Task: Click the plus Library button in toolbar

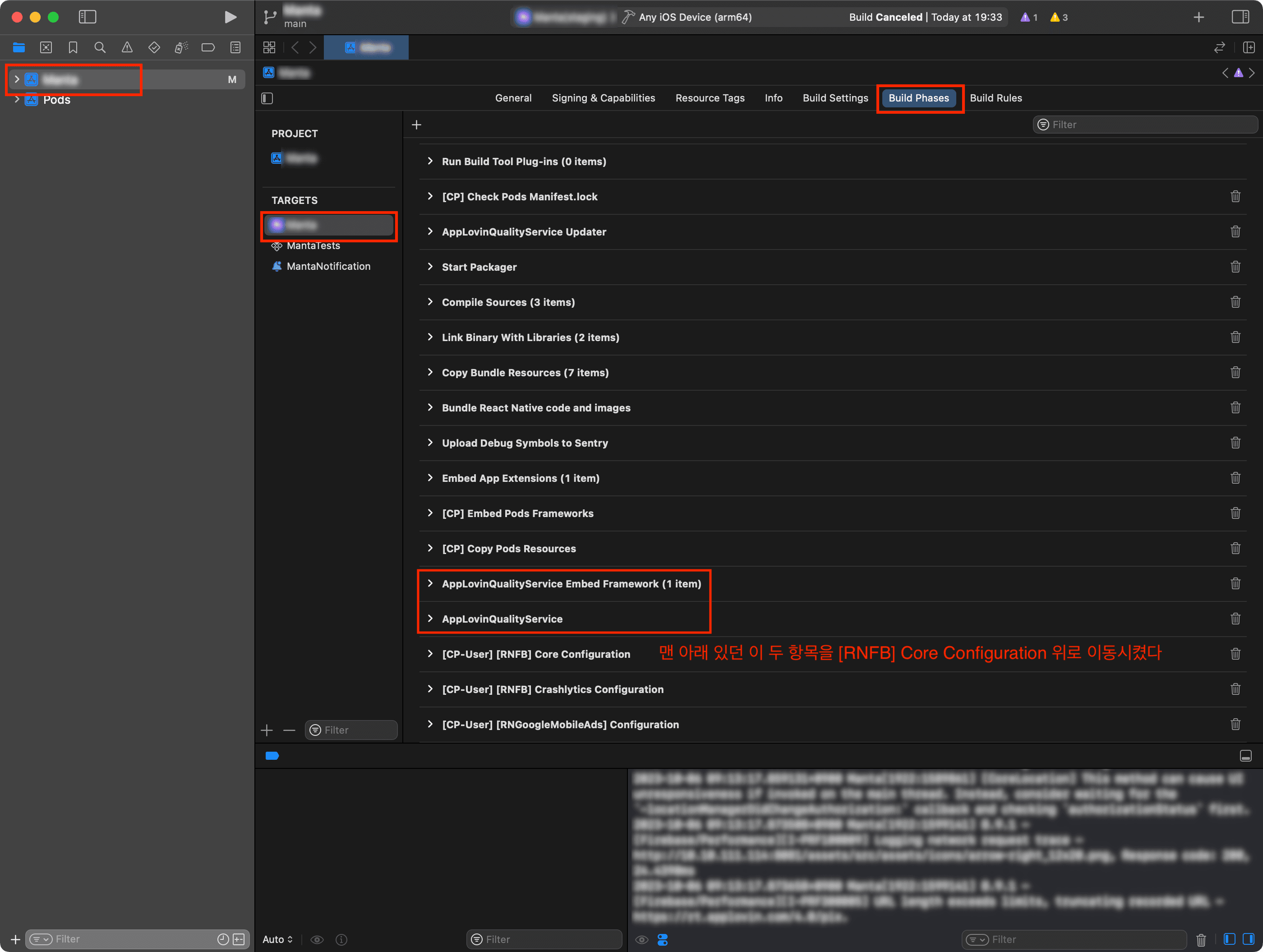Action: click(x=1198, y=17)
